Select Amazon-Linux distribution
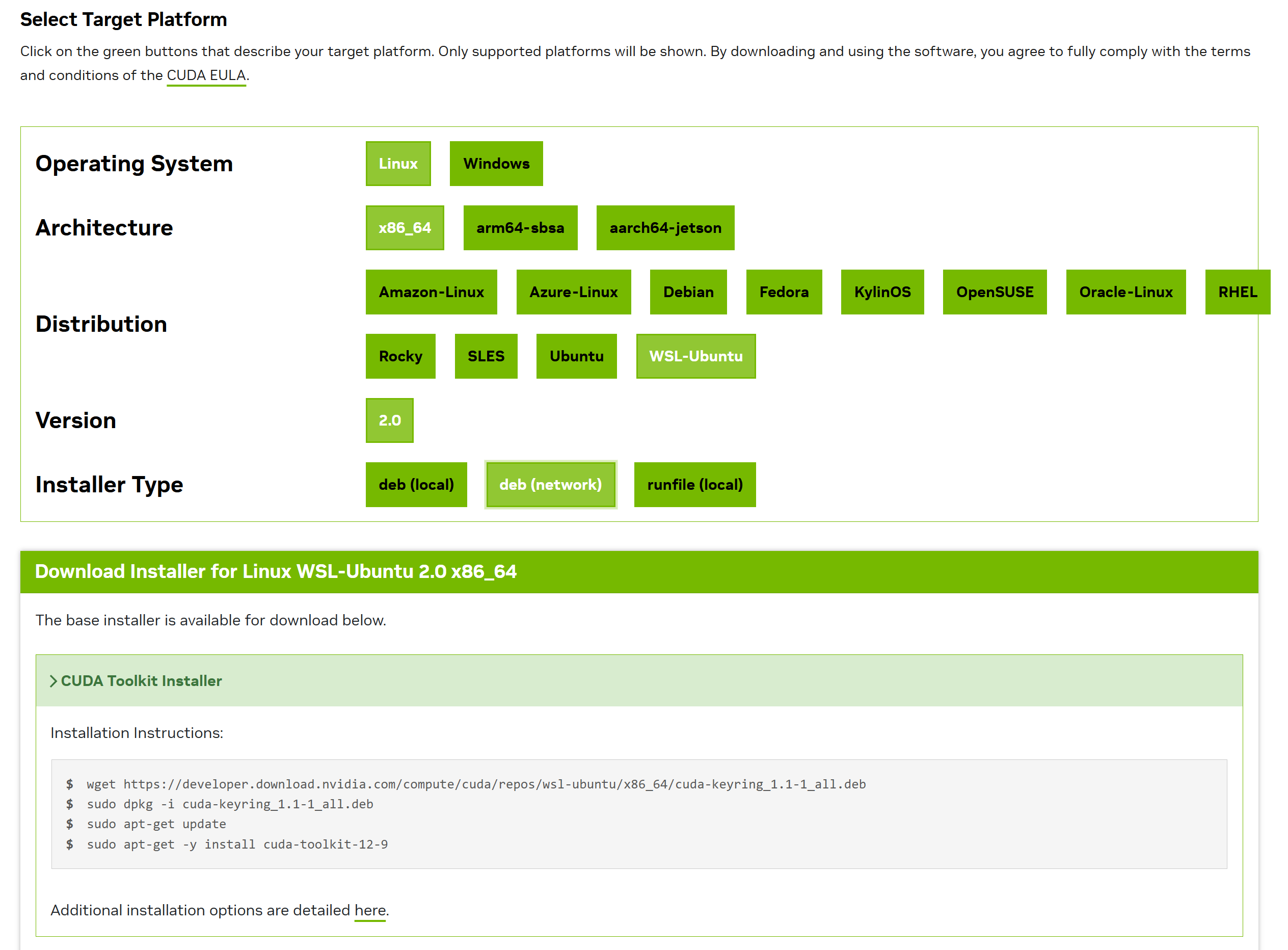Screen dimensions: 1288x950 pyautogui.click(x=431, y=292)
